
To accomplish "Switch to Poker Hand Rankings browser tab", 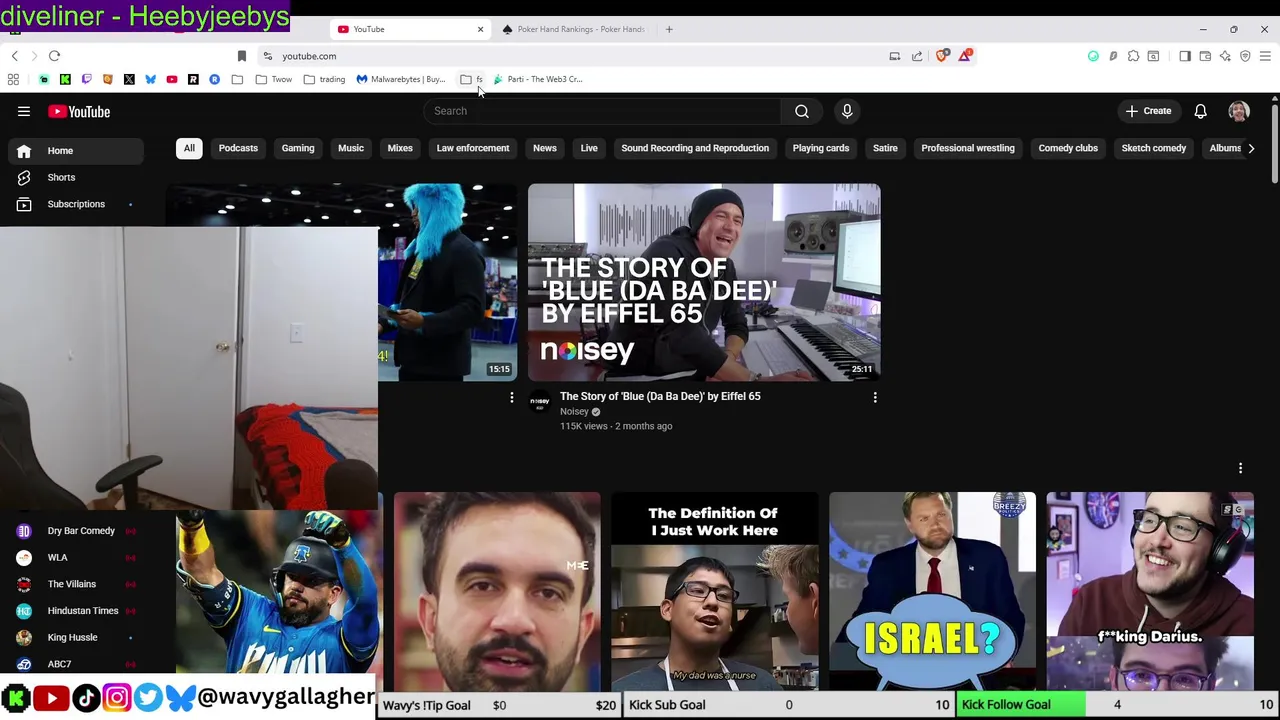I will pyautogui.click(x=574, y=29).
